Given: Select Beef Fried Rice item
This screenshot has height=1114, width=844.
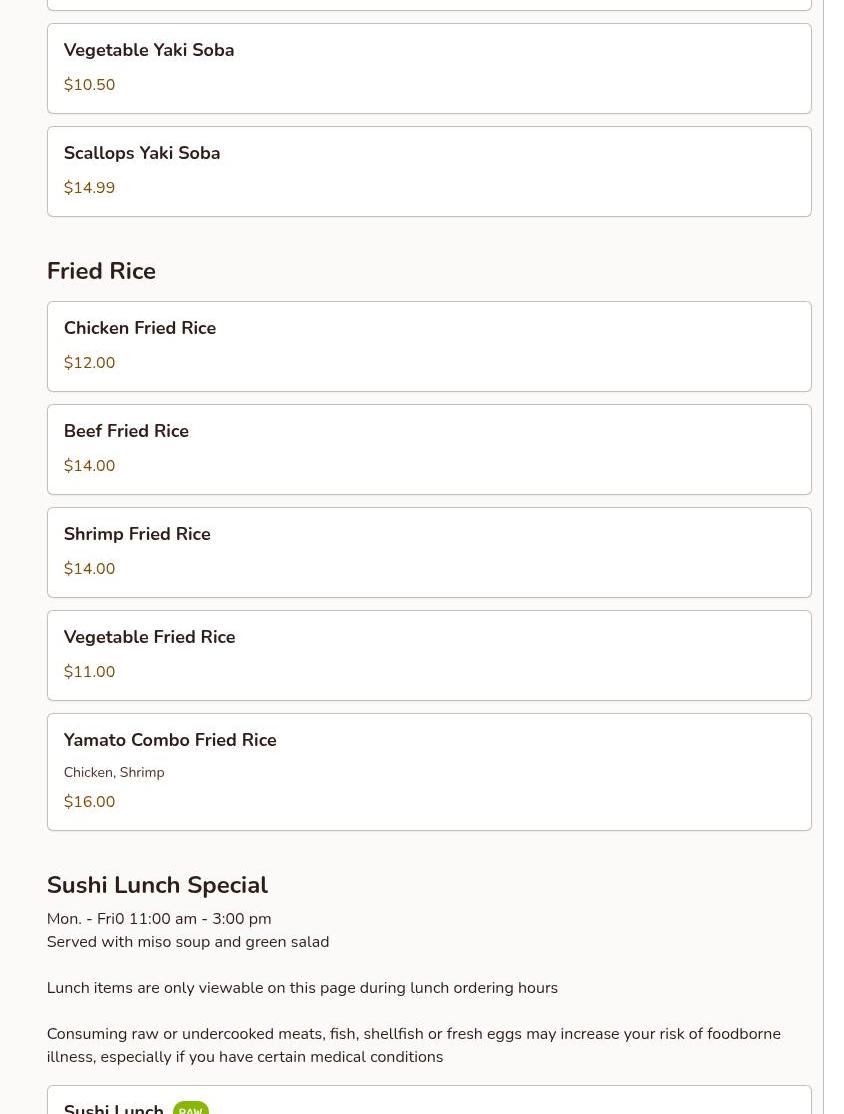Looking at the screenshot, I should click(429, 449).
